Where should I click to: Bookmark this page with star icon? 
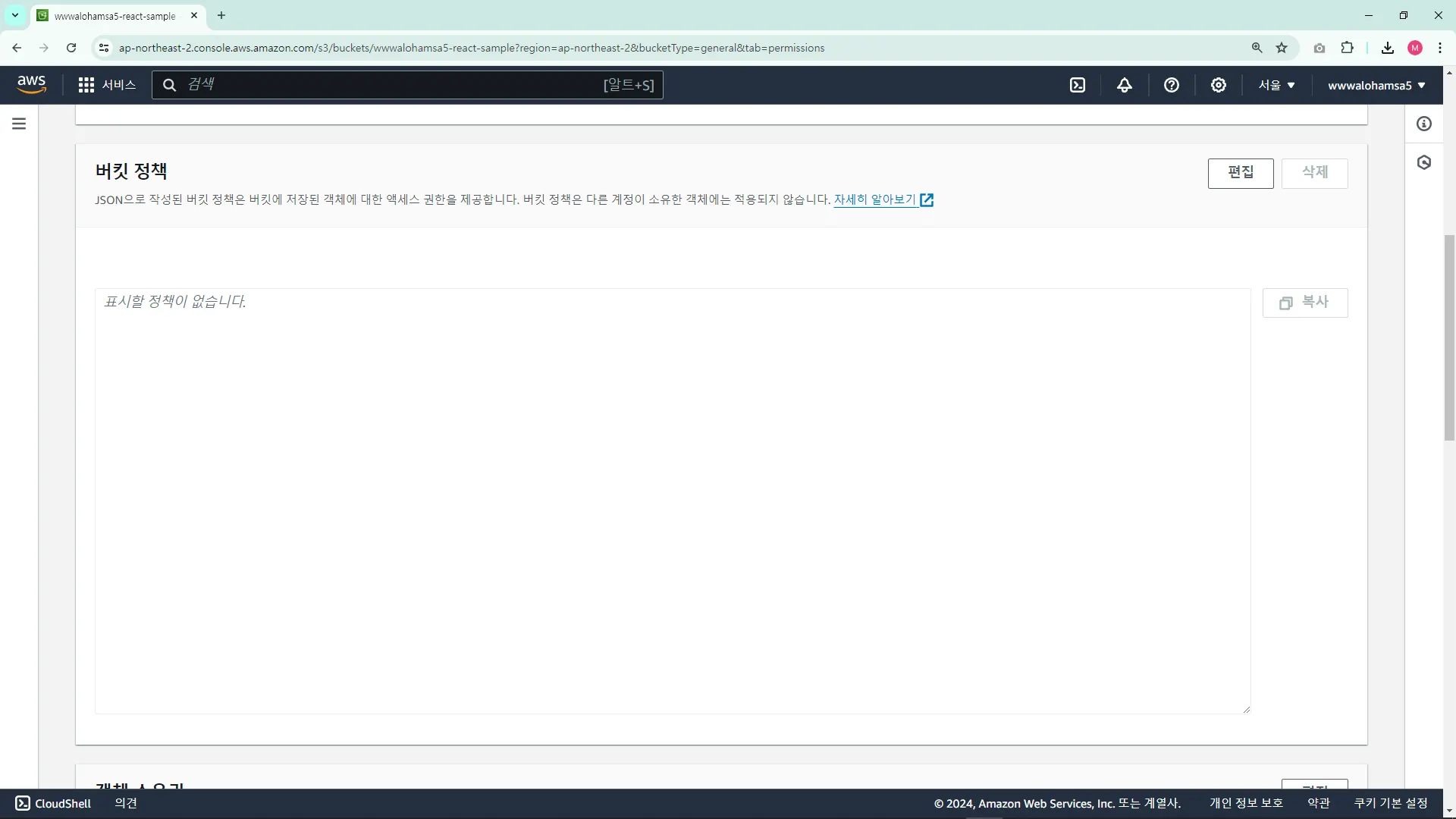coord(1282,48)
